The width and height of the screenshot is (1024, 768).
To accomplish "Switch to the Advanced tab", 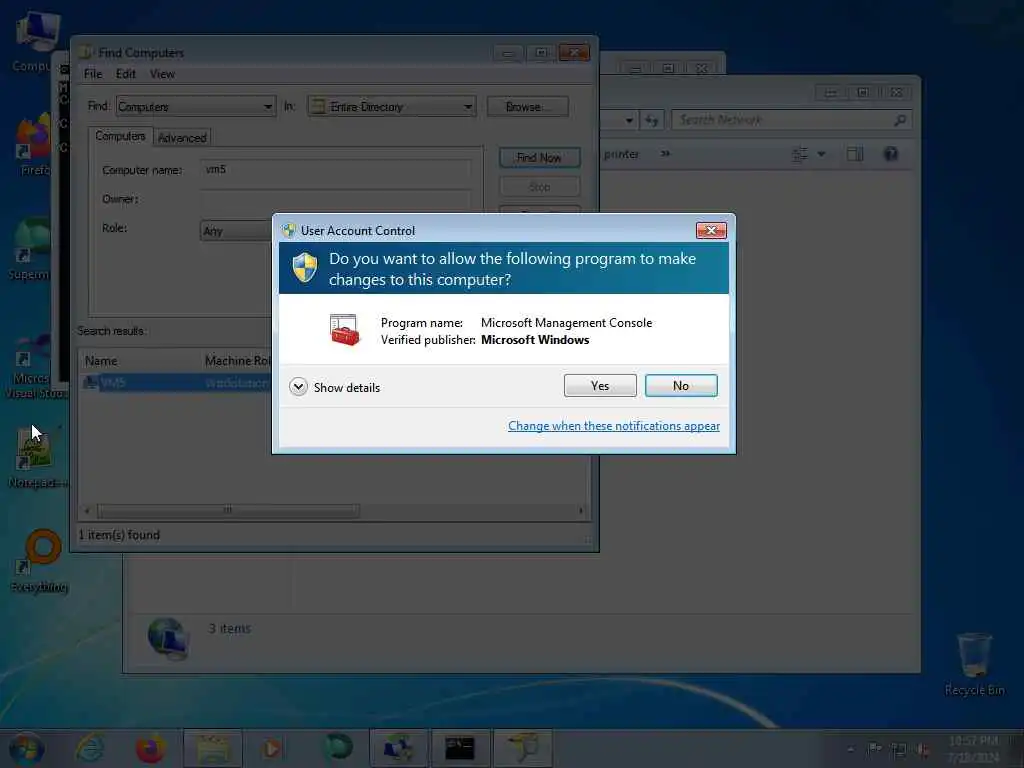I will pos(182,138).
